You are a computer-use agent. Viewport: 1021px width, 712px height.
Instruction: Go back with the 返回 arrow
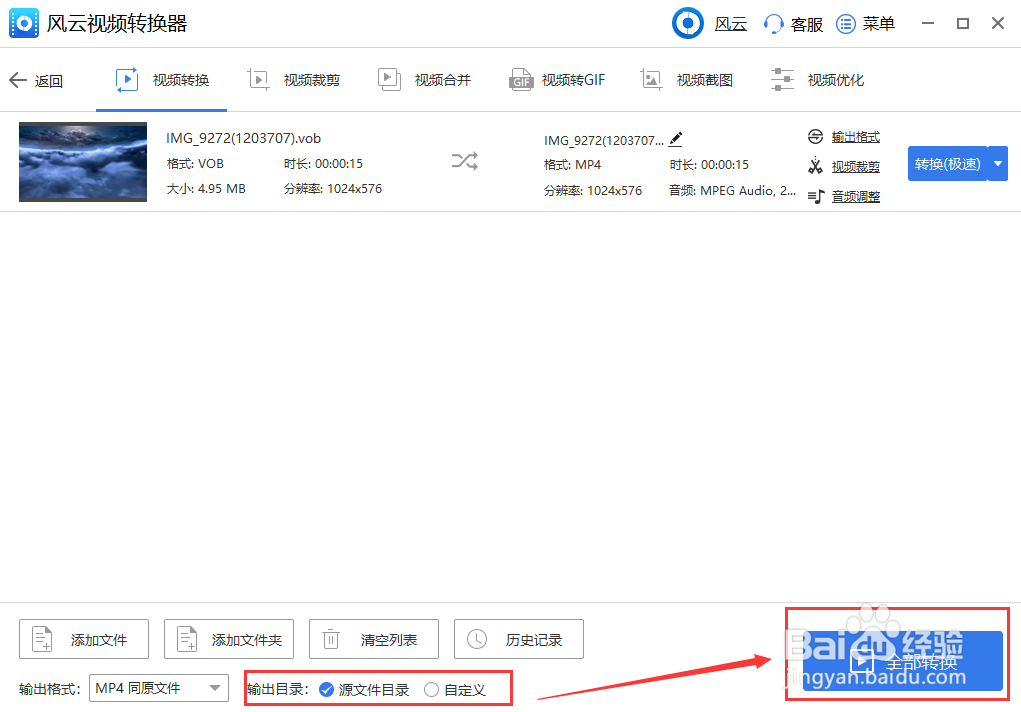point(18,80)
